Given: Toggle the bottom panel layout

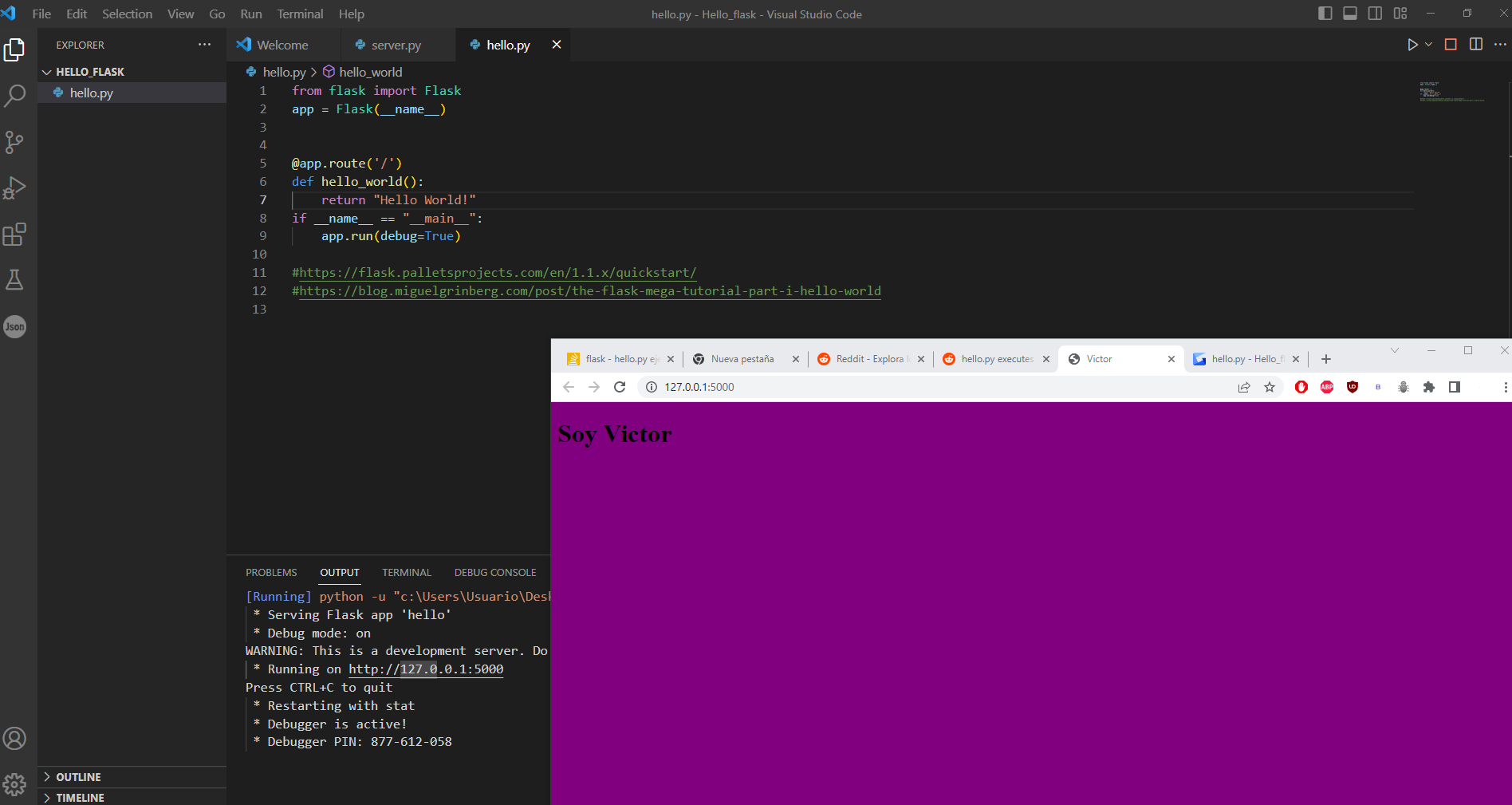Looking at the screenshot, I should (x=1350, y=14).
